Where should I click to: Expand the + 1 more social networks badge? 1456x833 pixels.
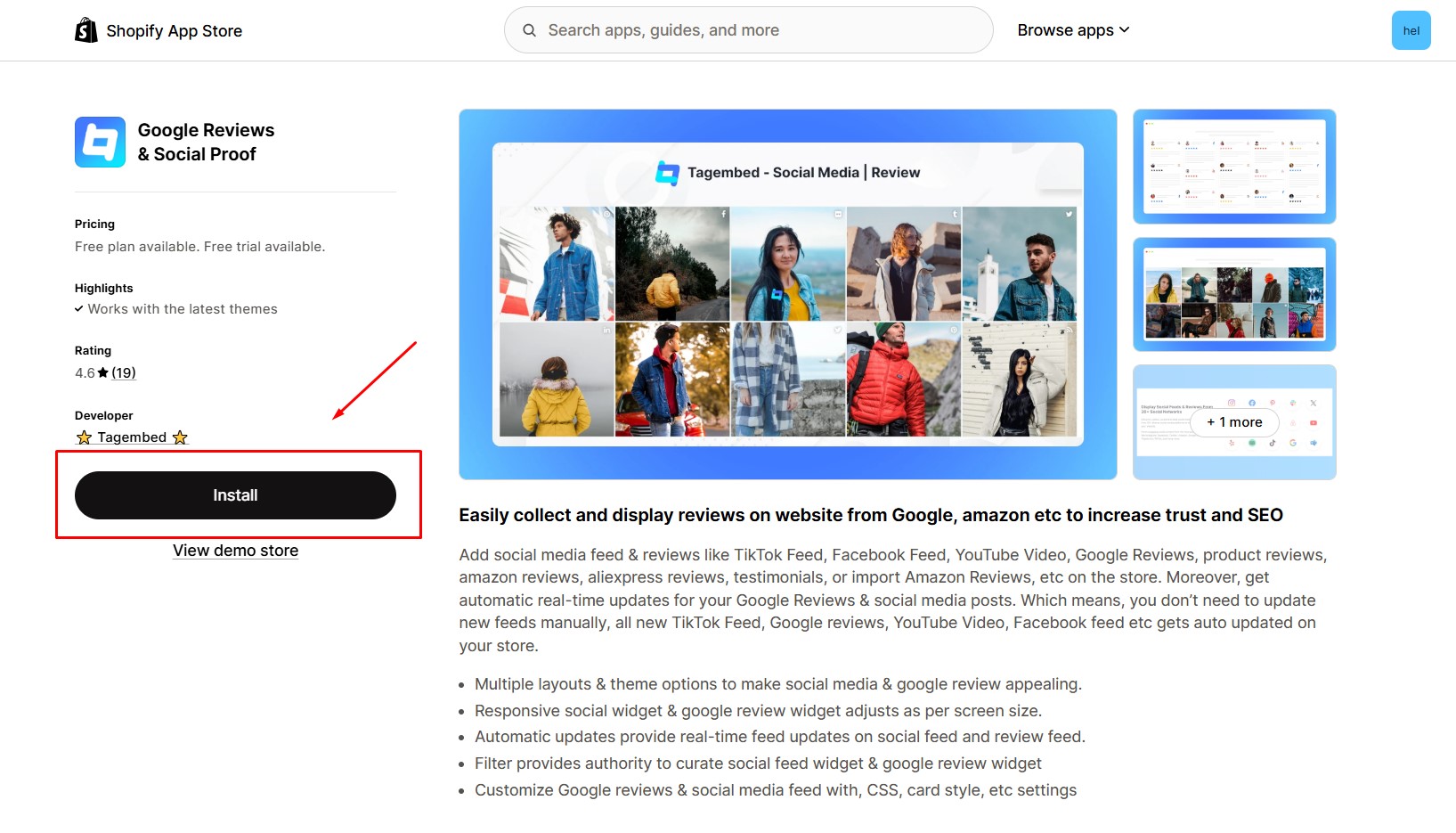click(1233, 422)
